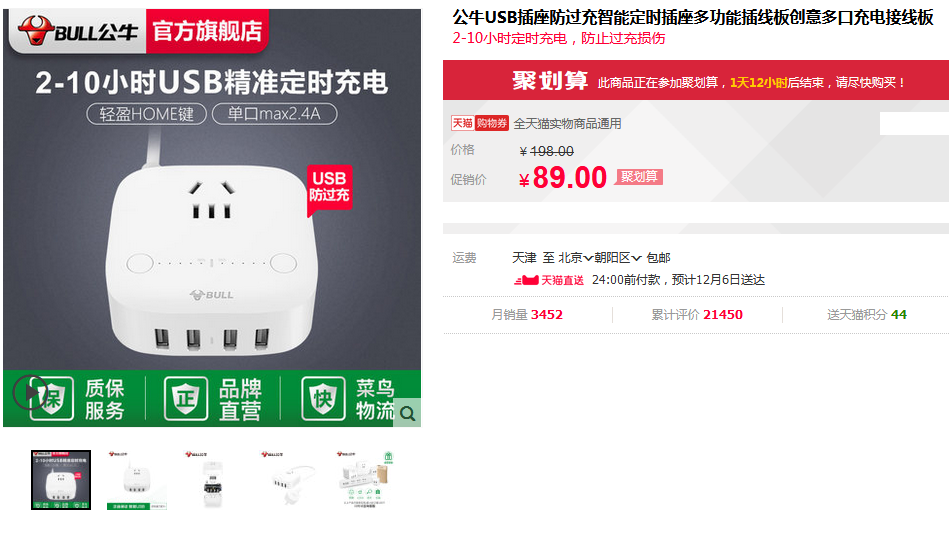Click the red USB防过充 badge
The image size is (949, 534).
(329, 188)
